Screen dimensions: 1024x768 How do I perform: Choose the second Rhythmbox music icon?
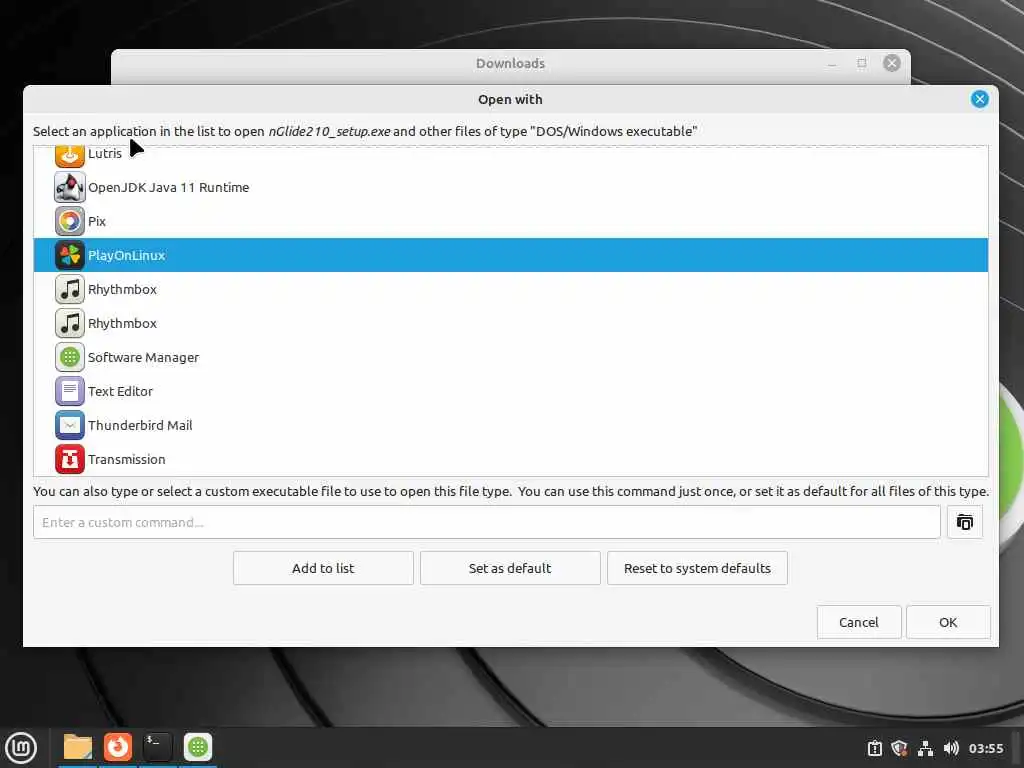[69, 323]
